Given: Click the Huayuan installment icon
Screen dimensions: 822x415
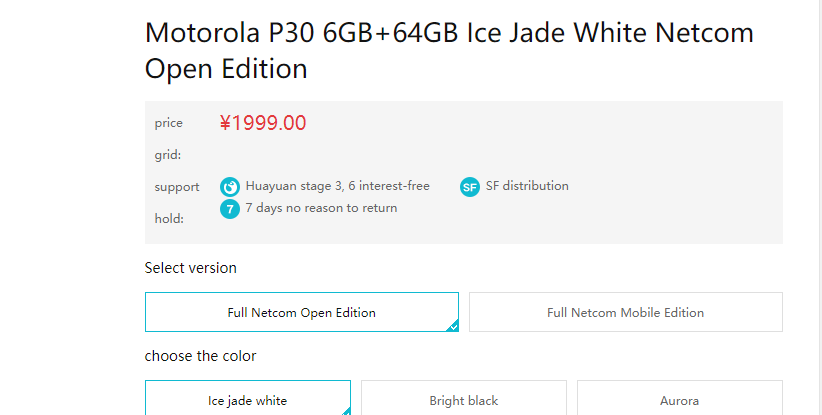Looking at the screenshot, I should [230, 187].
